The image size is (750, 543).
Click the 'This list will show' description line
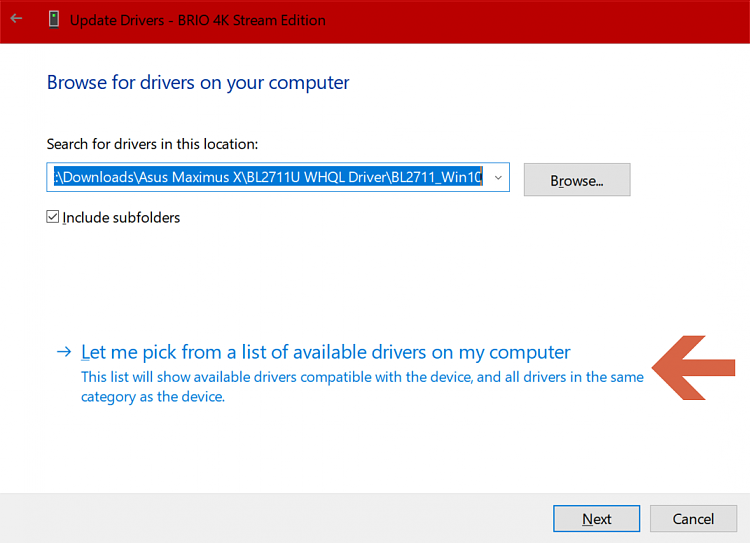(x=362, y=377)
